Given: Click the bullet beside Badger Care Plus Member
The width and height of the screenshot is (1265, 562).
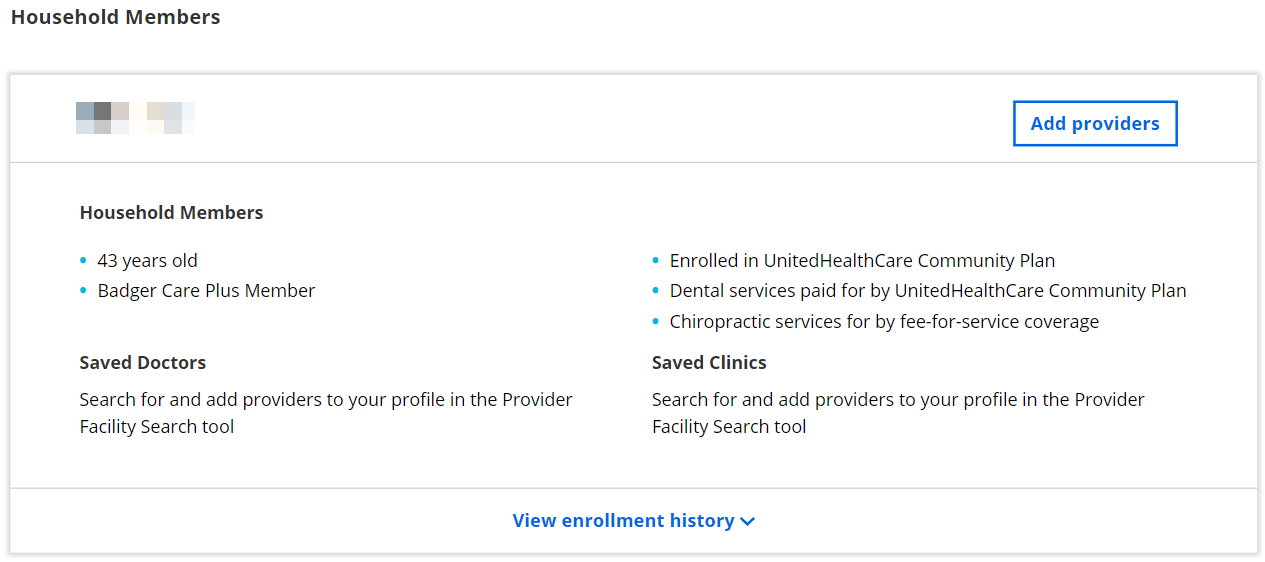Looking at the screenshot, I should click(x=84, y=291).
